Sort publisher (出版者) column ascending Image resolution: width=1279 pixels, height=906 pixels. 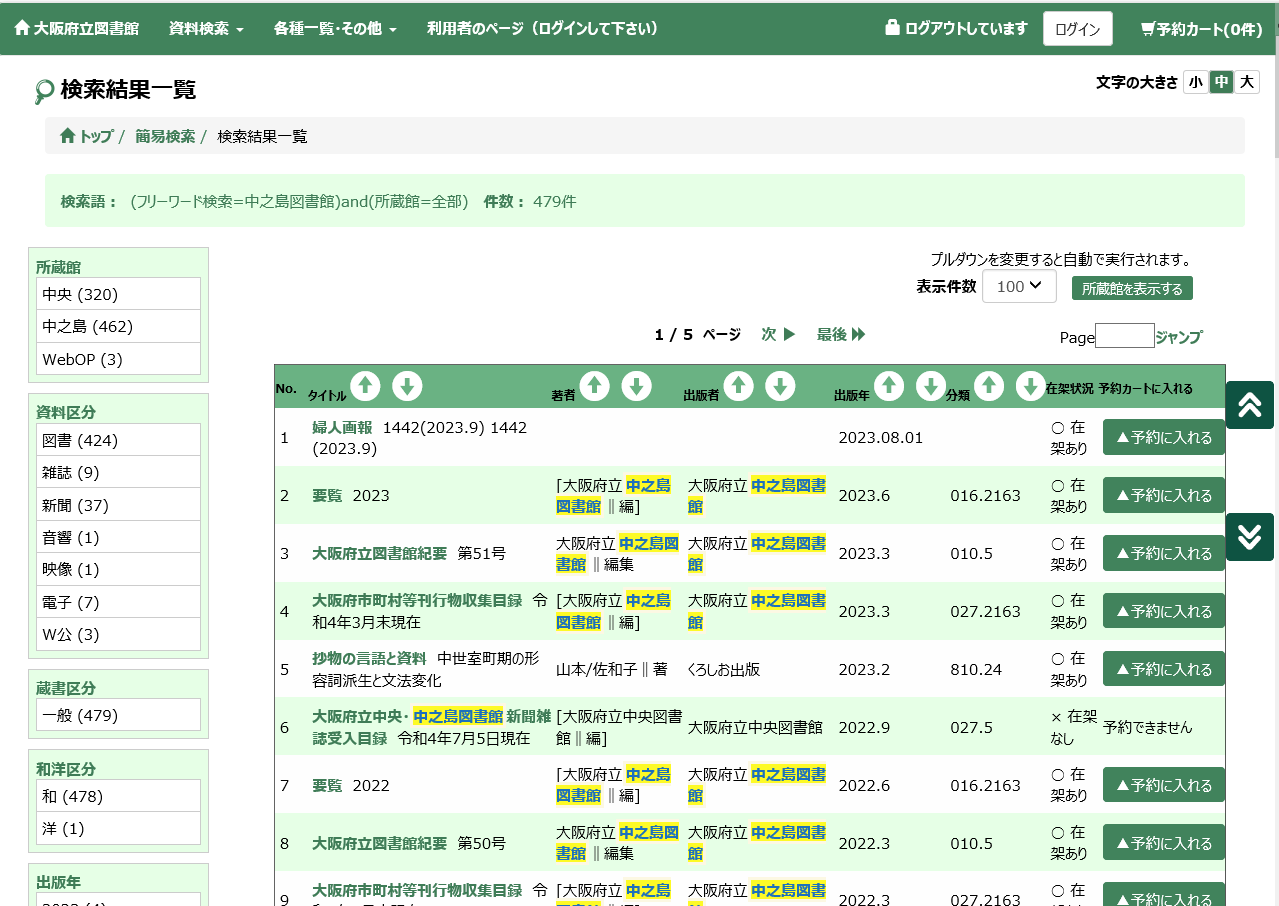click(738, 386)
